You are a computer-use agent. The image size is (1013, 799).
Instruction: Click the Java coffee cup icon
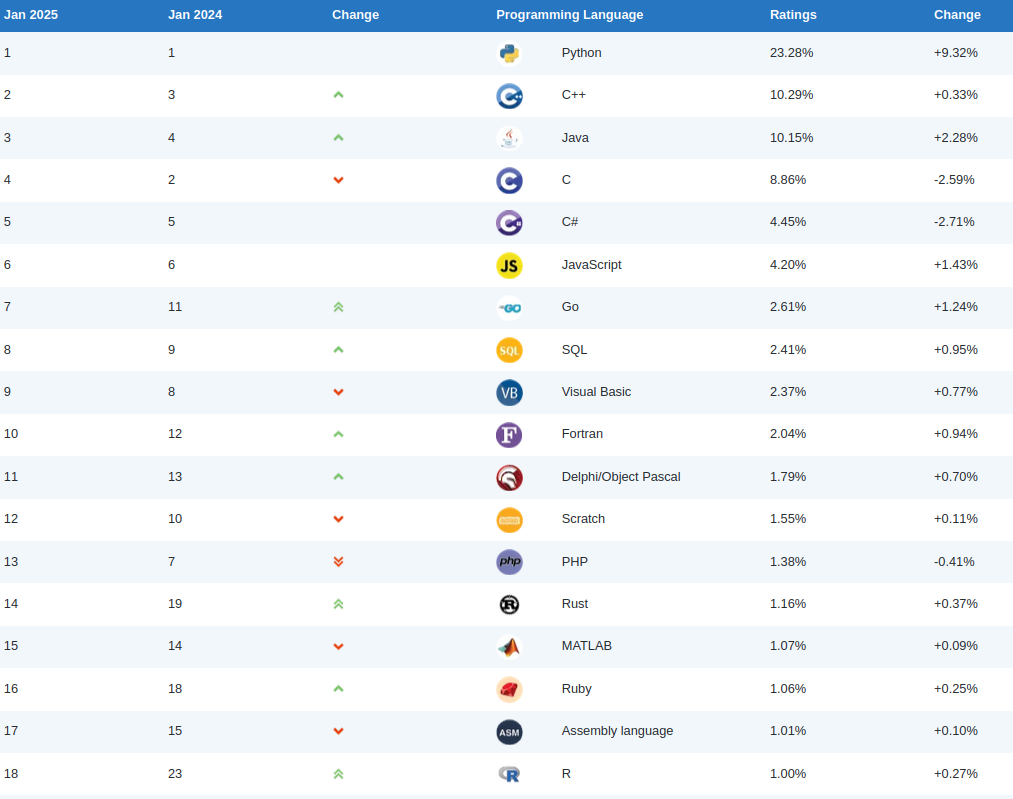pyautogui.click(x=509, y=138)
